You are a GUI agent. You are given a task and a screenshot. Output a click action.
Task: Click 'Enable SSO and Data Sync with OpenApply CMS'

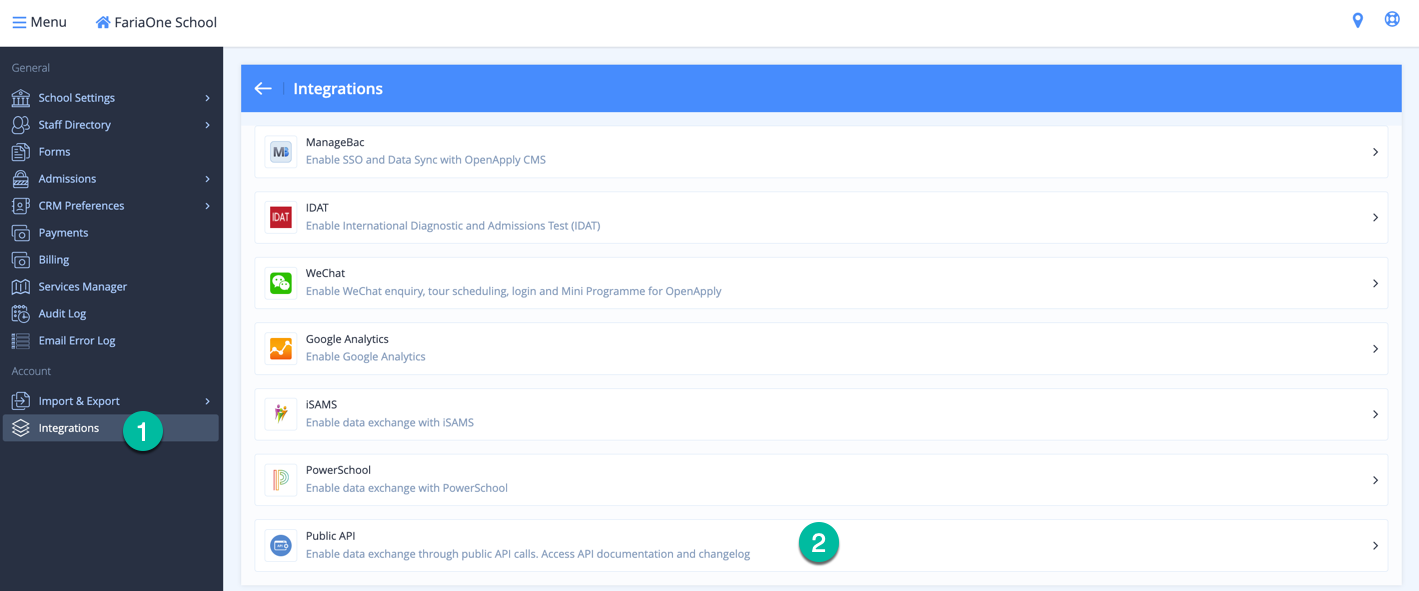pyautogui.click(x=426, y=160)
